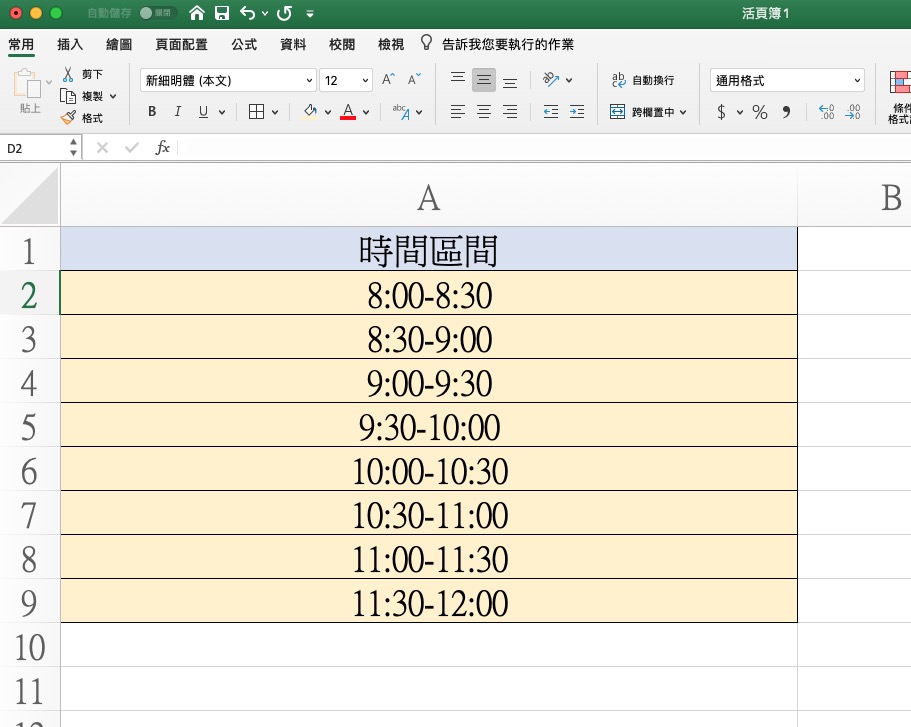Select the center alignment toggle

pos(484,112)
